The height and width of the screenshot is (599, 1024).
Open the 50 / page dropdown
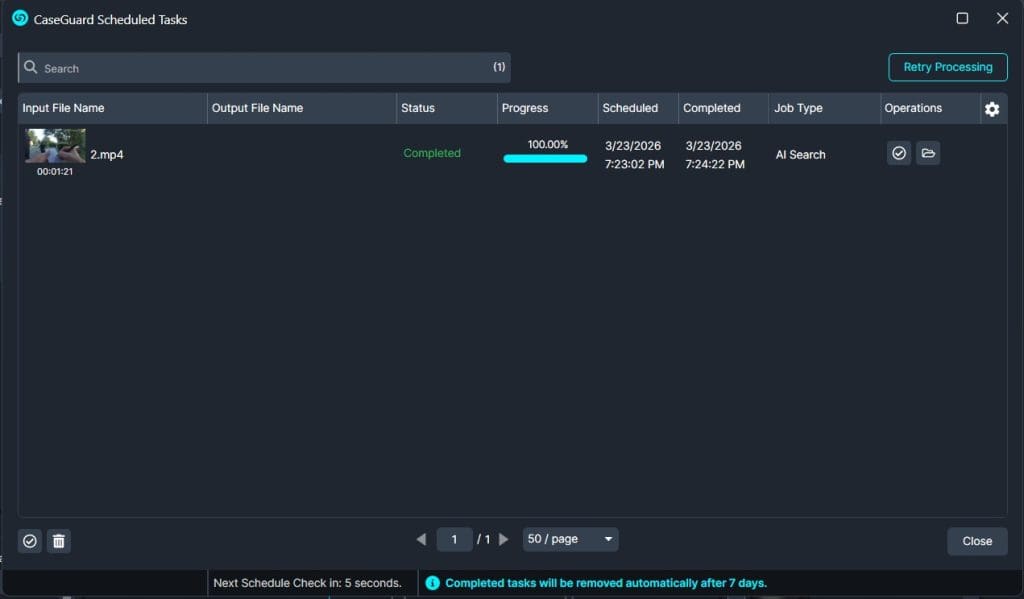570,539
